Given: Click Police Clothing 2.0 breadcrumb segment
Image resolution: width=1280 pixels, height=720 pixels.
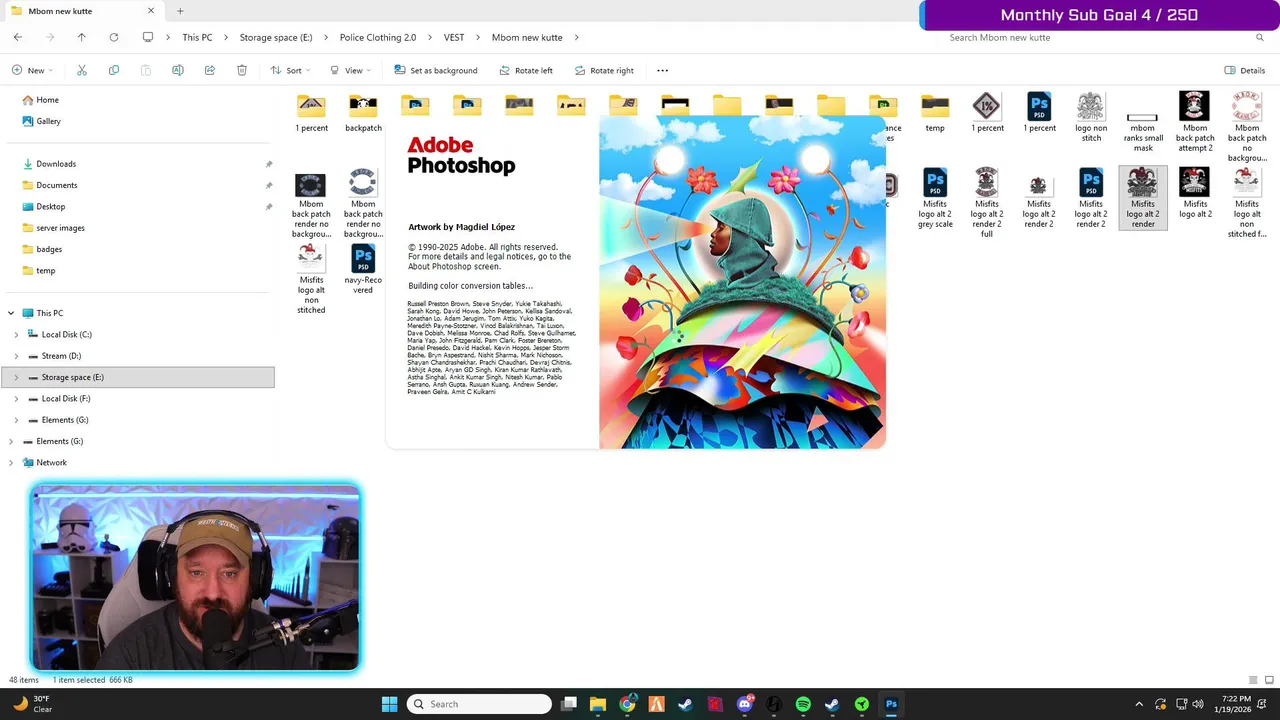Looking at the screenshot, I should tap(378, 37).
